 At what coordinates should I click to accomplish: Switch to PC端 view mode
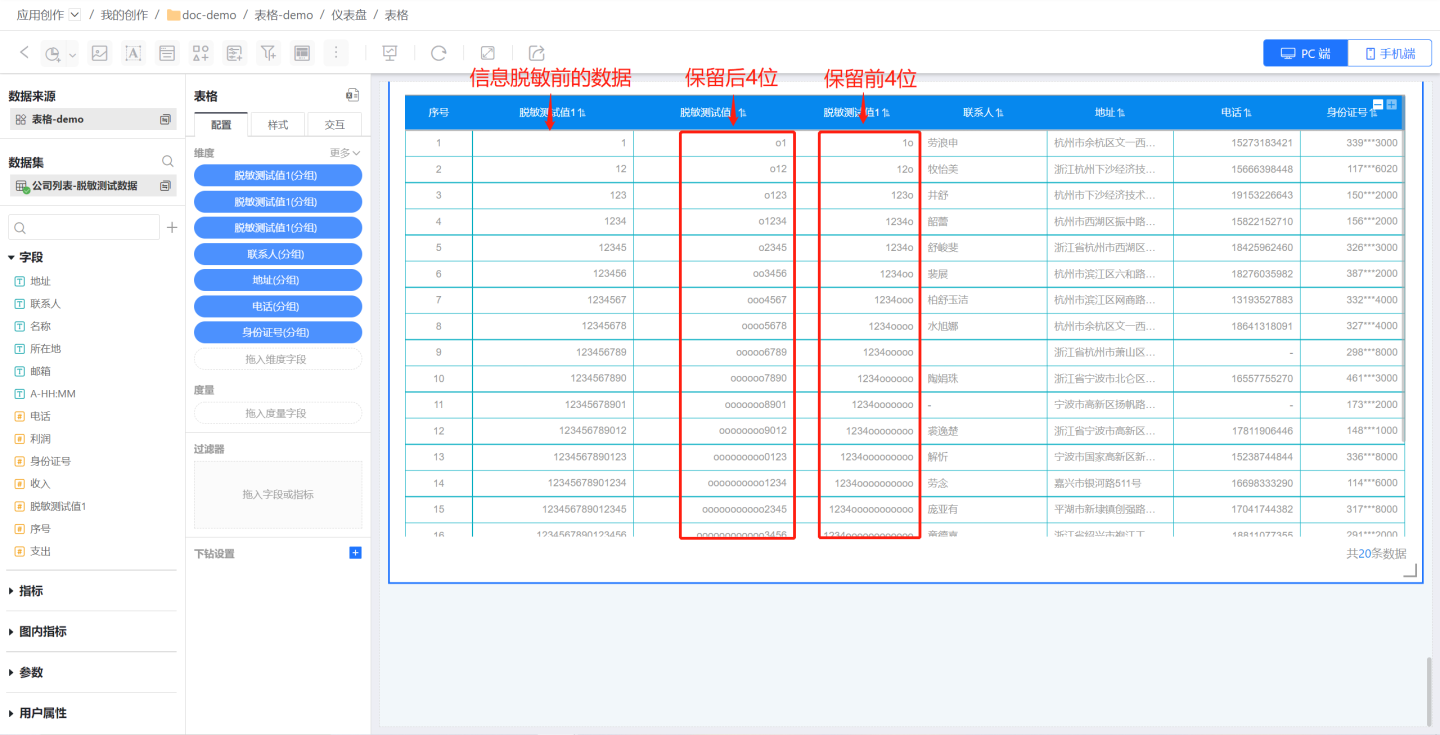click(1305, 54)
